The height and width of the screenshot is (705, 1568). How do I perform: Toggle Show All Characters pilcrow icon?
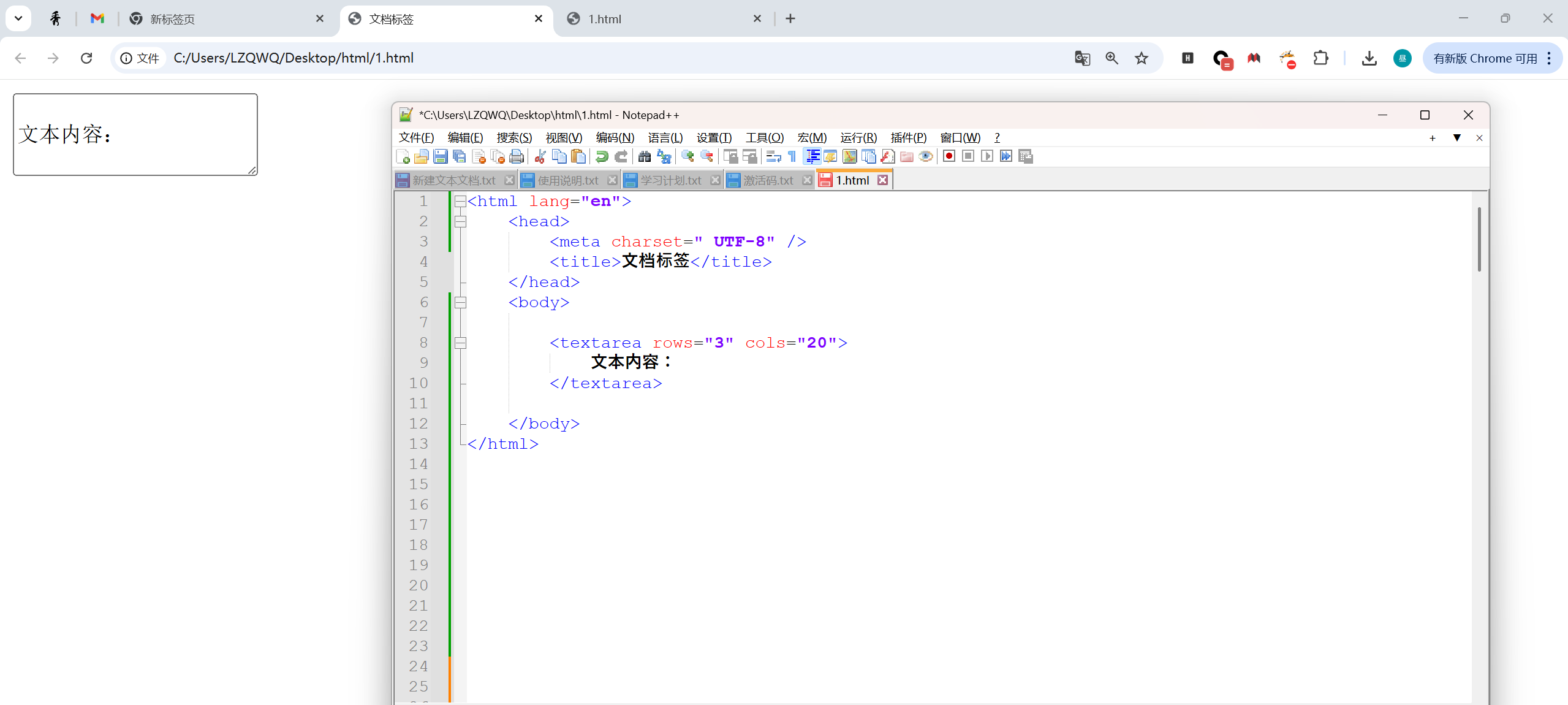tap(792, 156)
